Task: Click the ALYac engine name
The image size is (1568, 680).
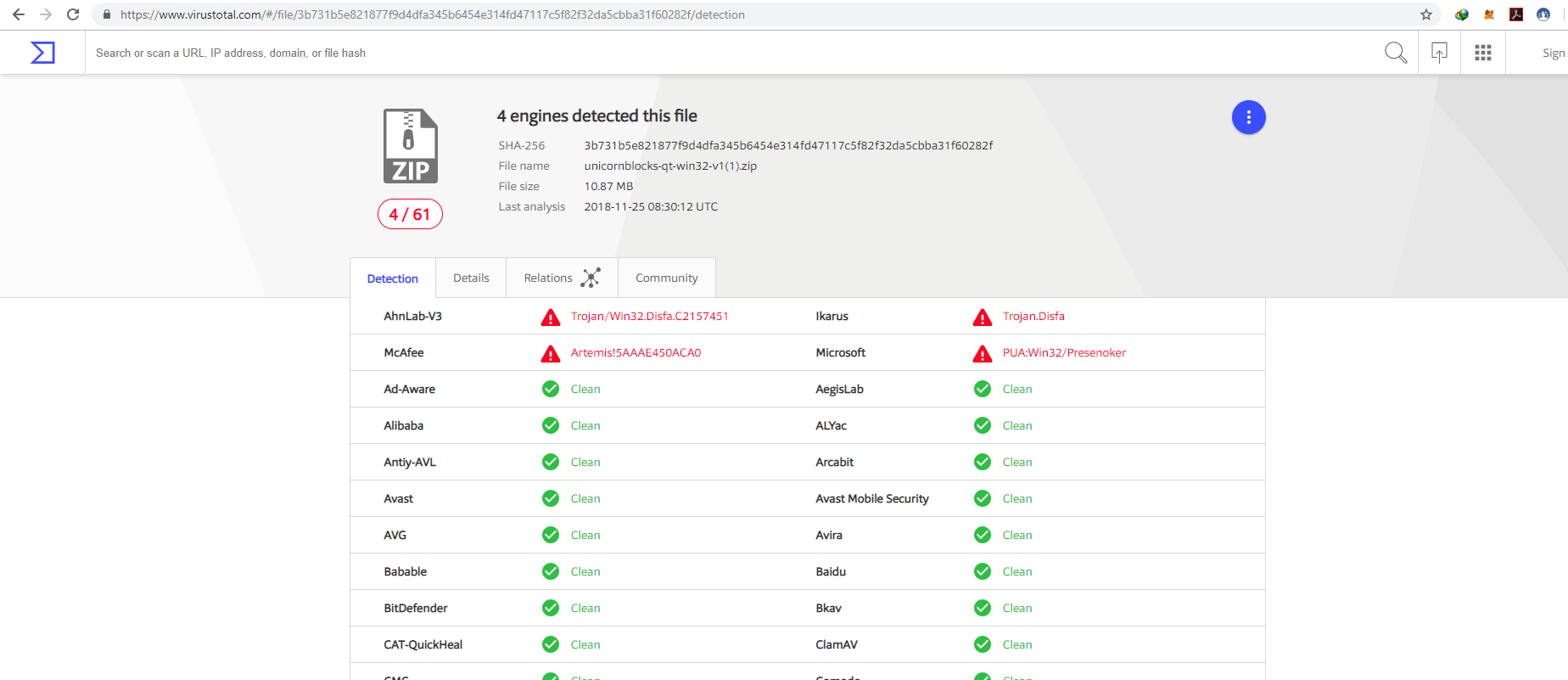Action: 832,425
